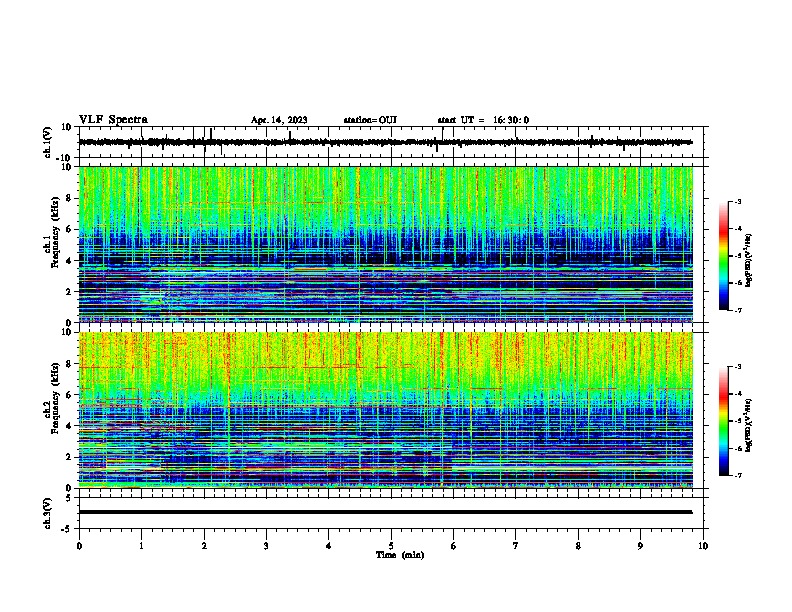The image size is (792, 612).
Task: Click the "0" tick on Time axis
Action: (x=79, y=546)
